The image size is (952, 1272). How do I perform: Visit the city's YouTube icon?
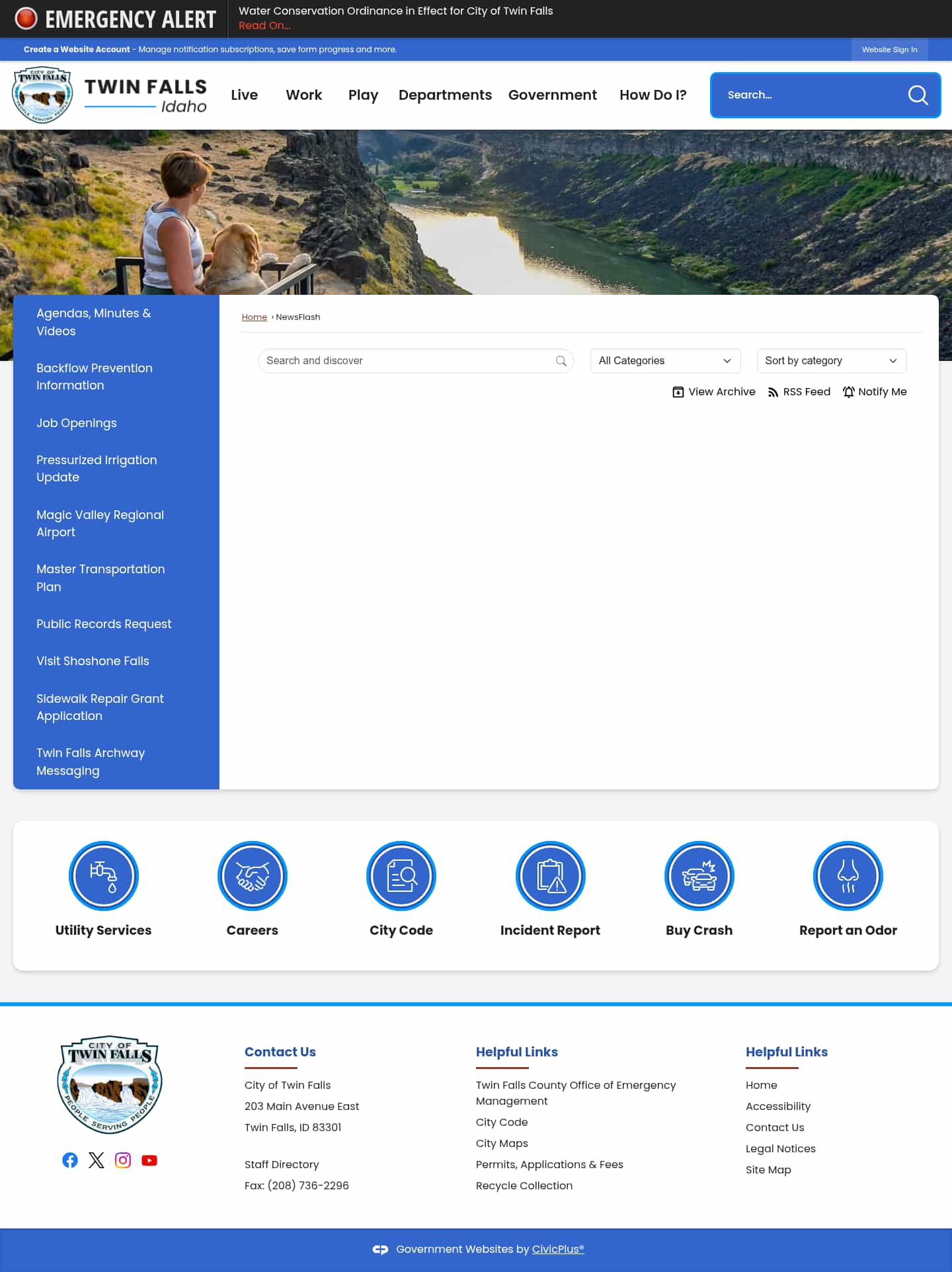(x=149, y=1160)
